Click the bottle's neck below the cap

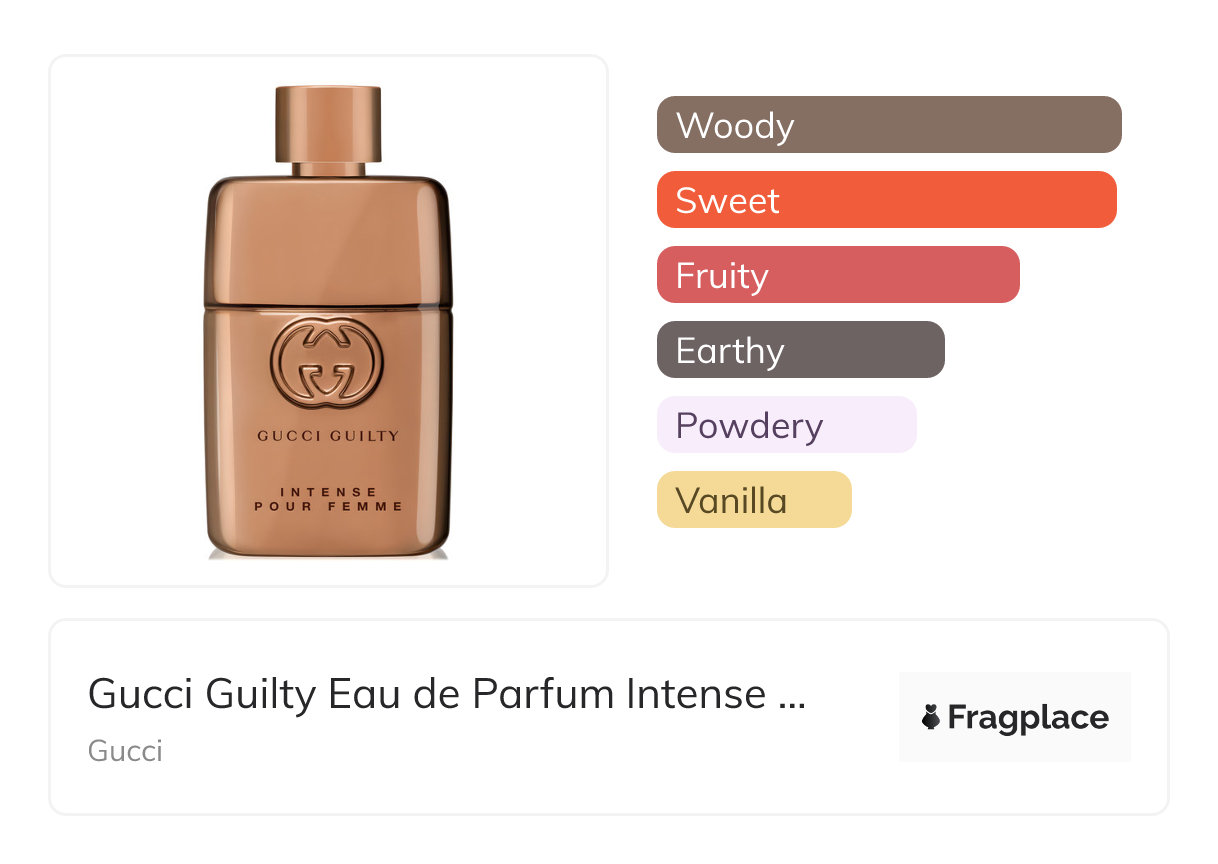(328, 168)
